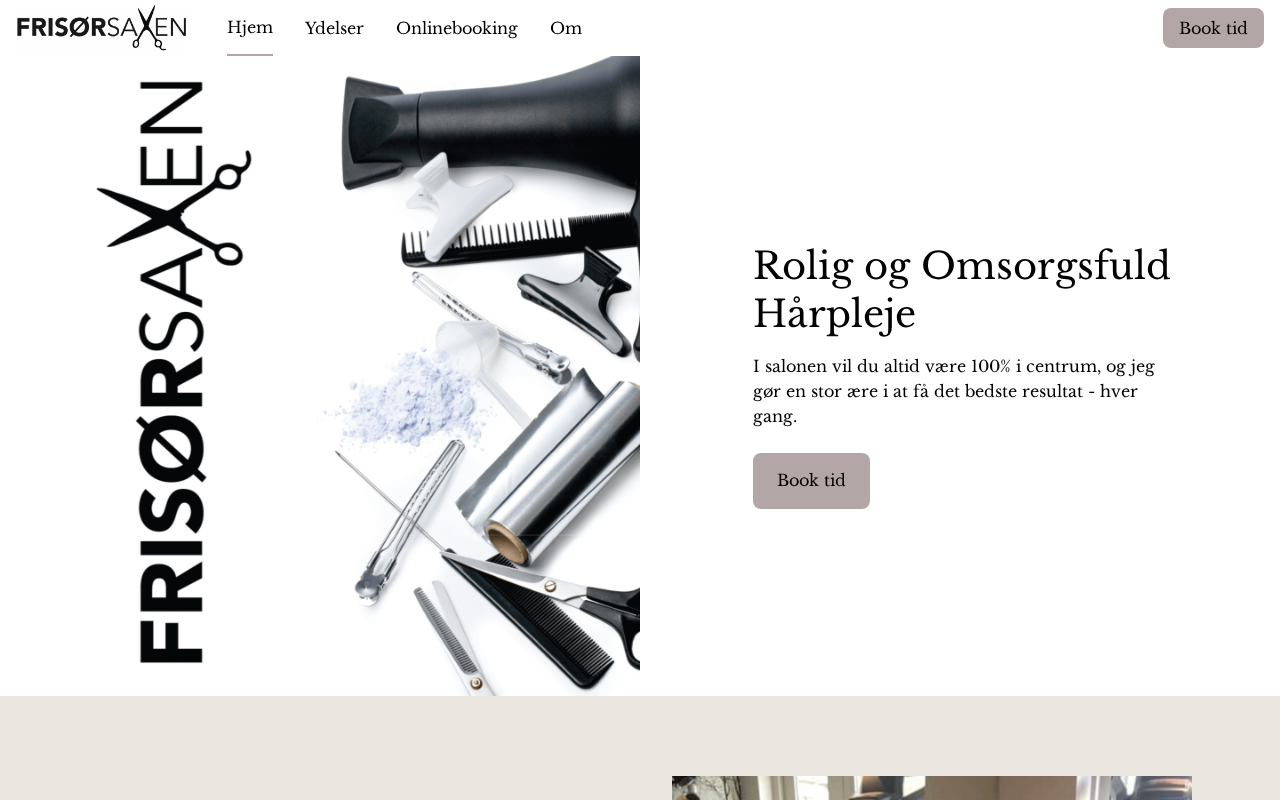Select the Om navigation link
Screen dimensions: 1280x800
[x=566, y=28]
